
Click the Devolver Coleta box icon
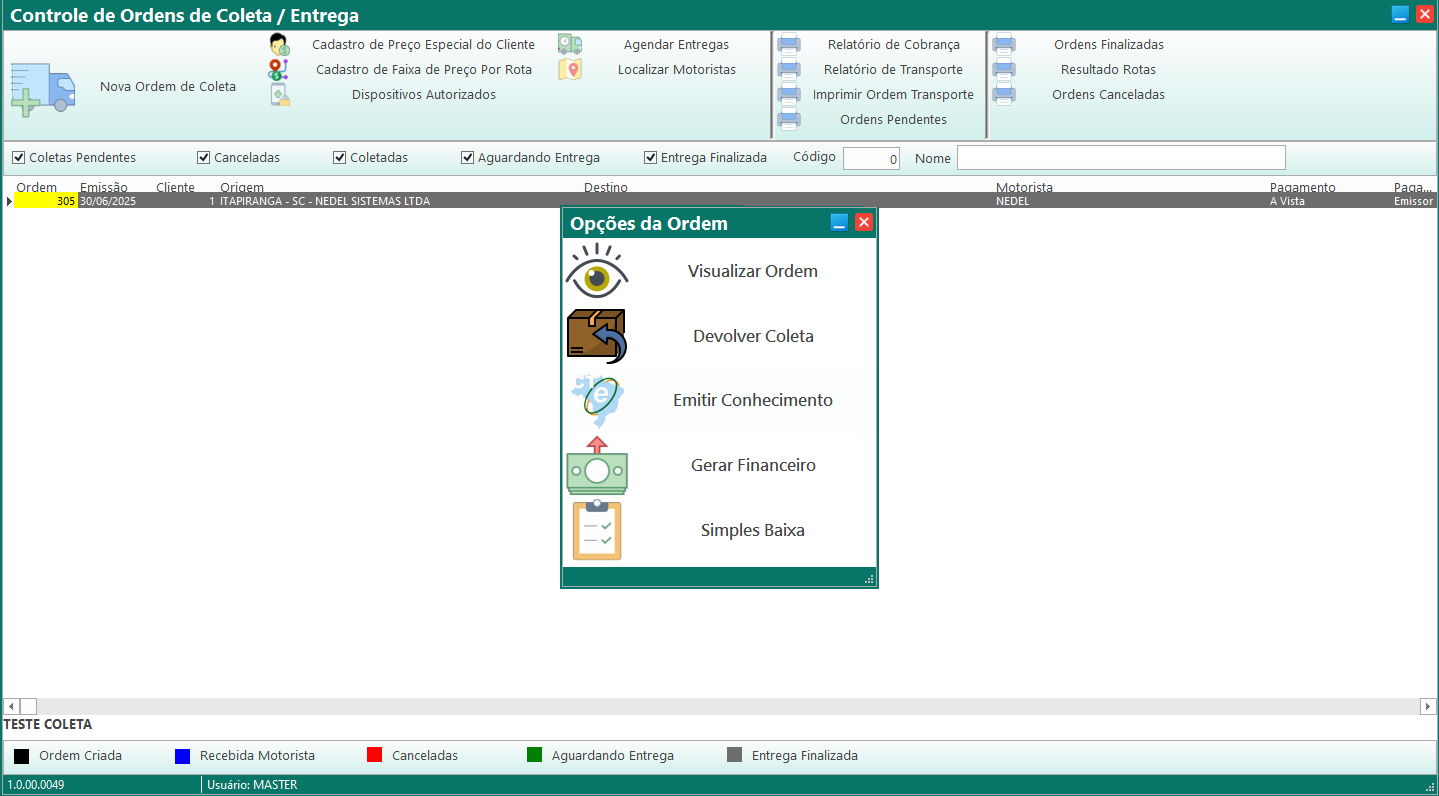597,336
